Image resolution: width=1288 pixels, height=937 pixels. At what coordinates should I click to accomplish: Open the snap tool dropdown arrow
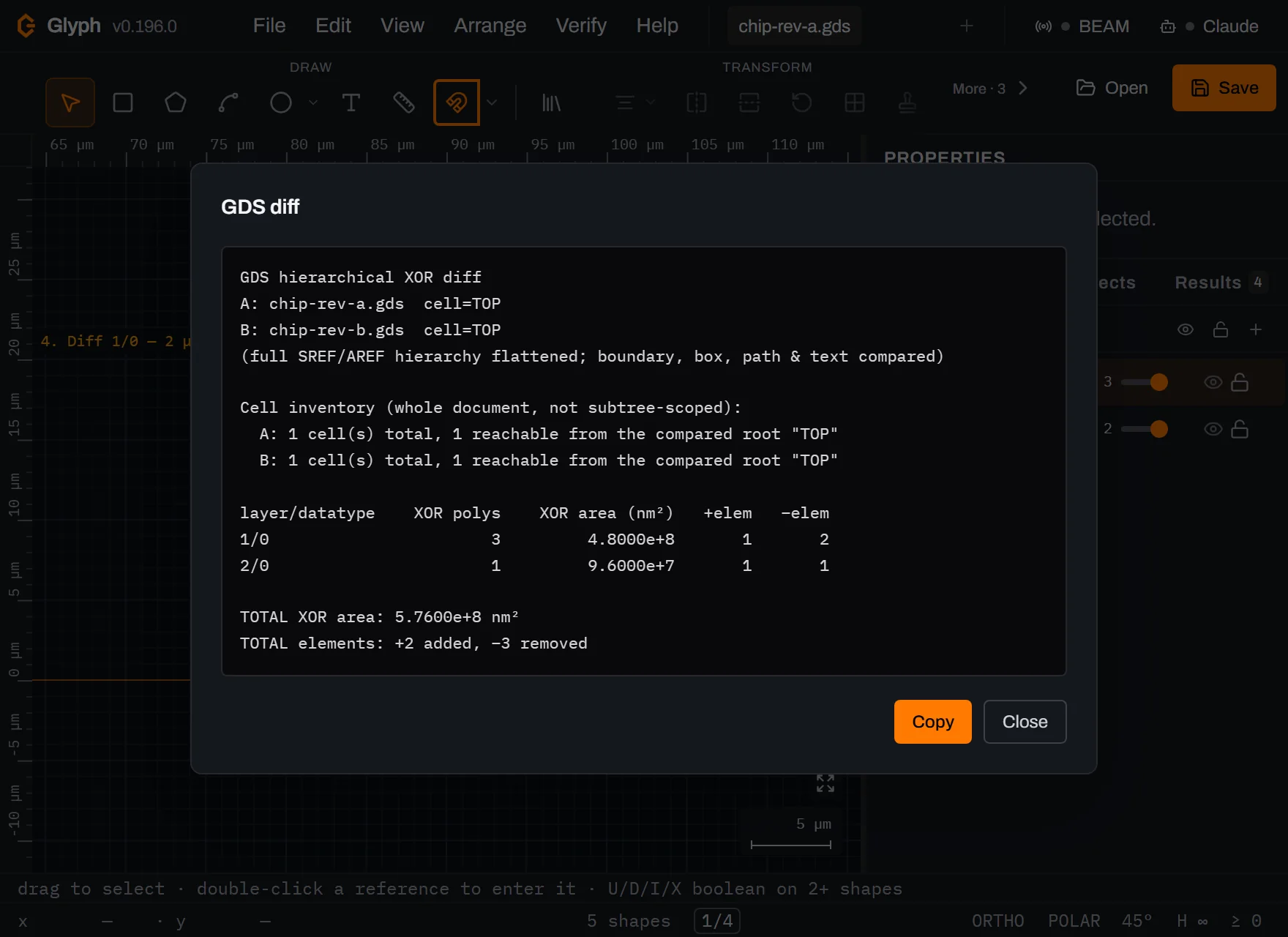[492, 102]
